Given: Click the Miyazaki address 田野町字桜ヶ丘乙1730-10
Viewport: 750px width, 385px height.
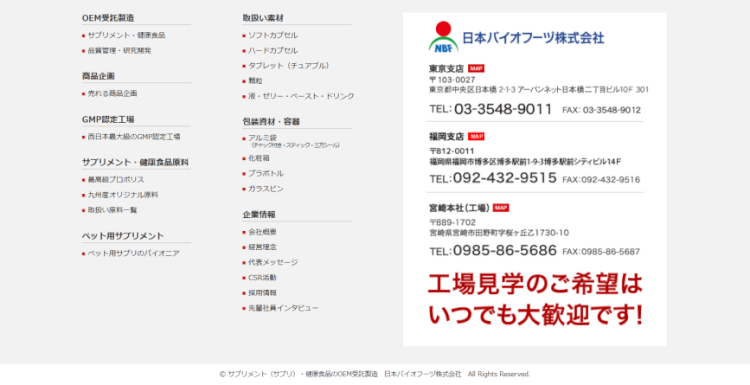Looking at the screenshot, I should (499, 233).
